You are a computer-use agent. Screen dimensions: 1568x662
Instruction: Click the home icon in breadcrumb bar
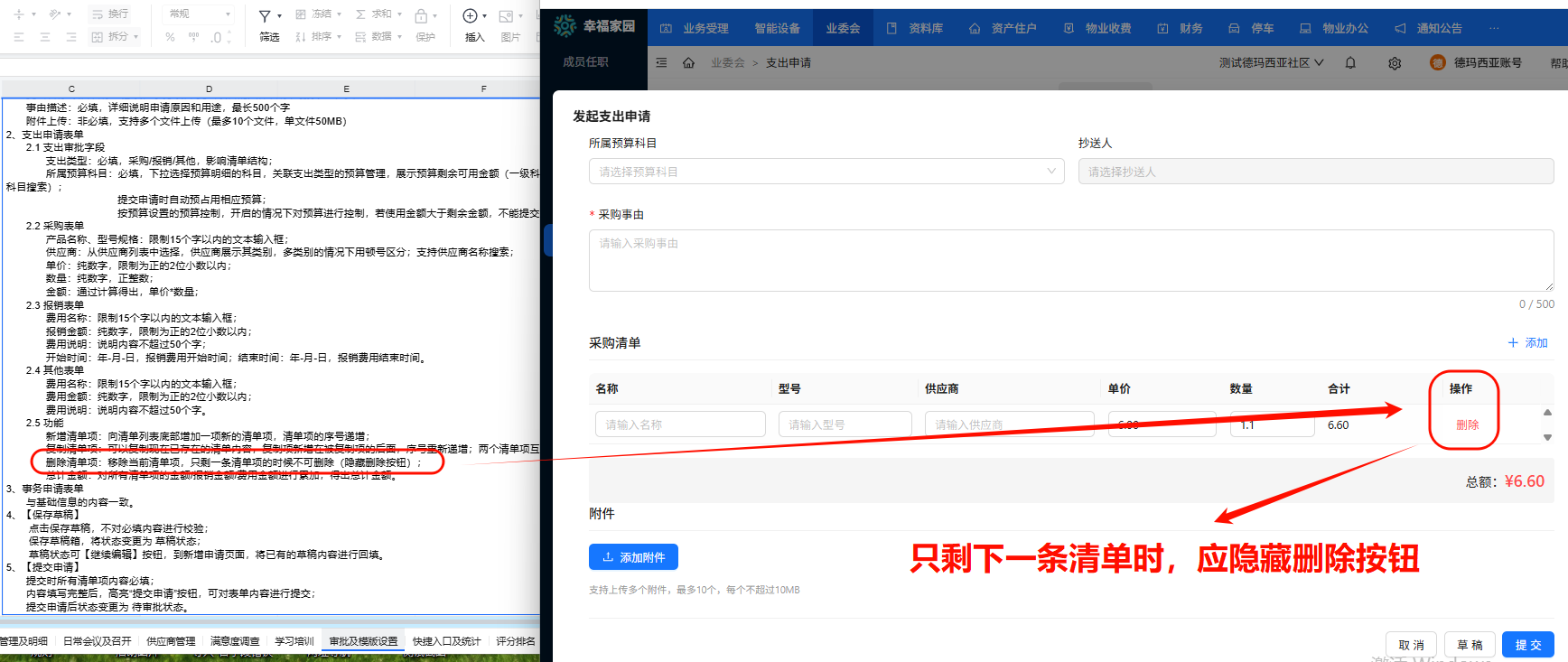coord(688,63)
